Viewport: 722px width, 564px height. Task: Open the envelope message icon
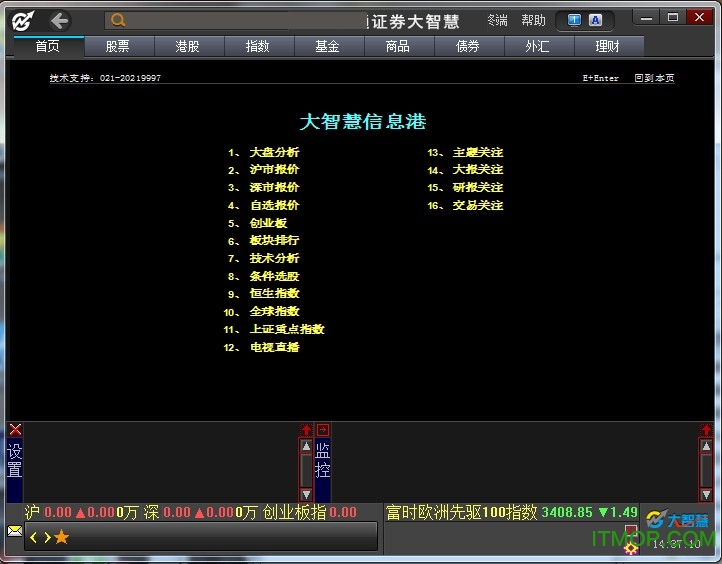pyautogui.click(x=15, y=531)
